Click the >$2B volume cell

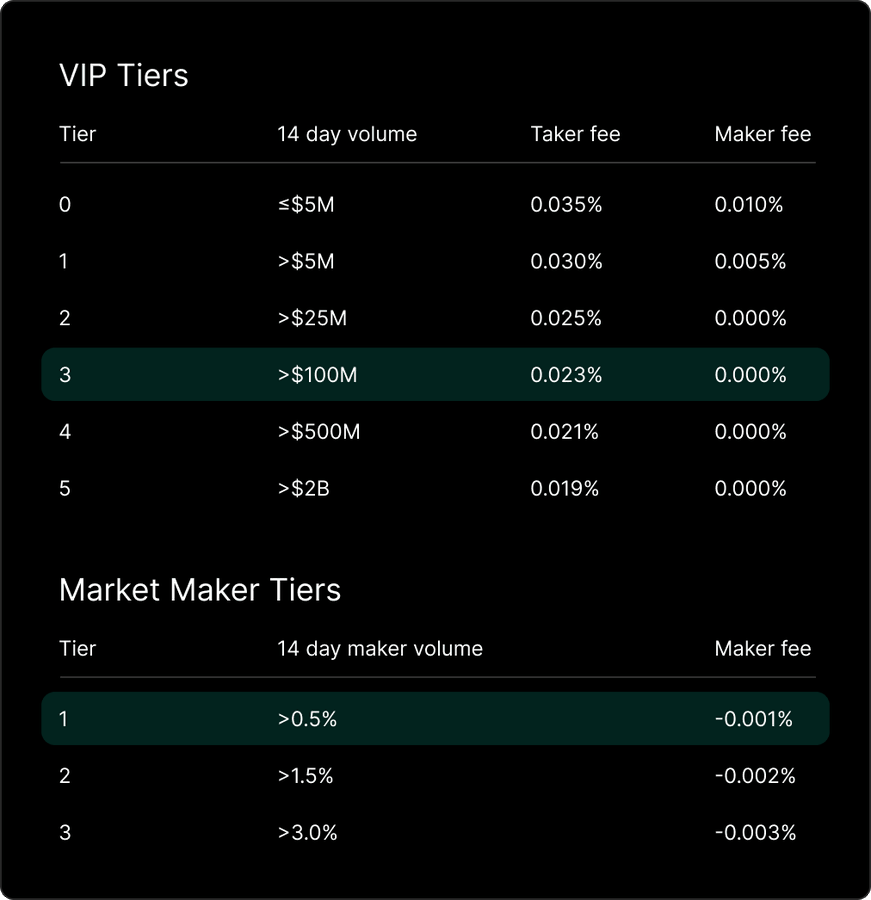click(x=303, y=489)
